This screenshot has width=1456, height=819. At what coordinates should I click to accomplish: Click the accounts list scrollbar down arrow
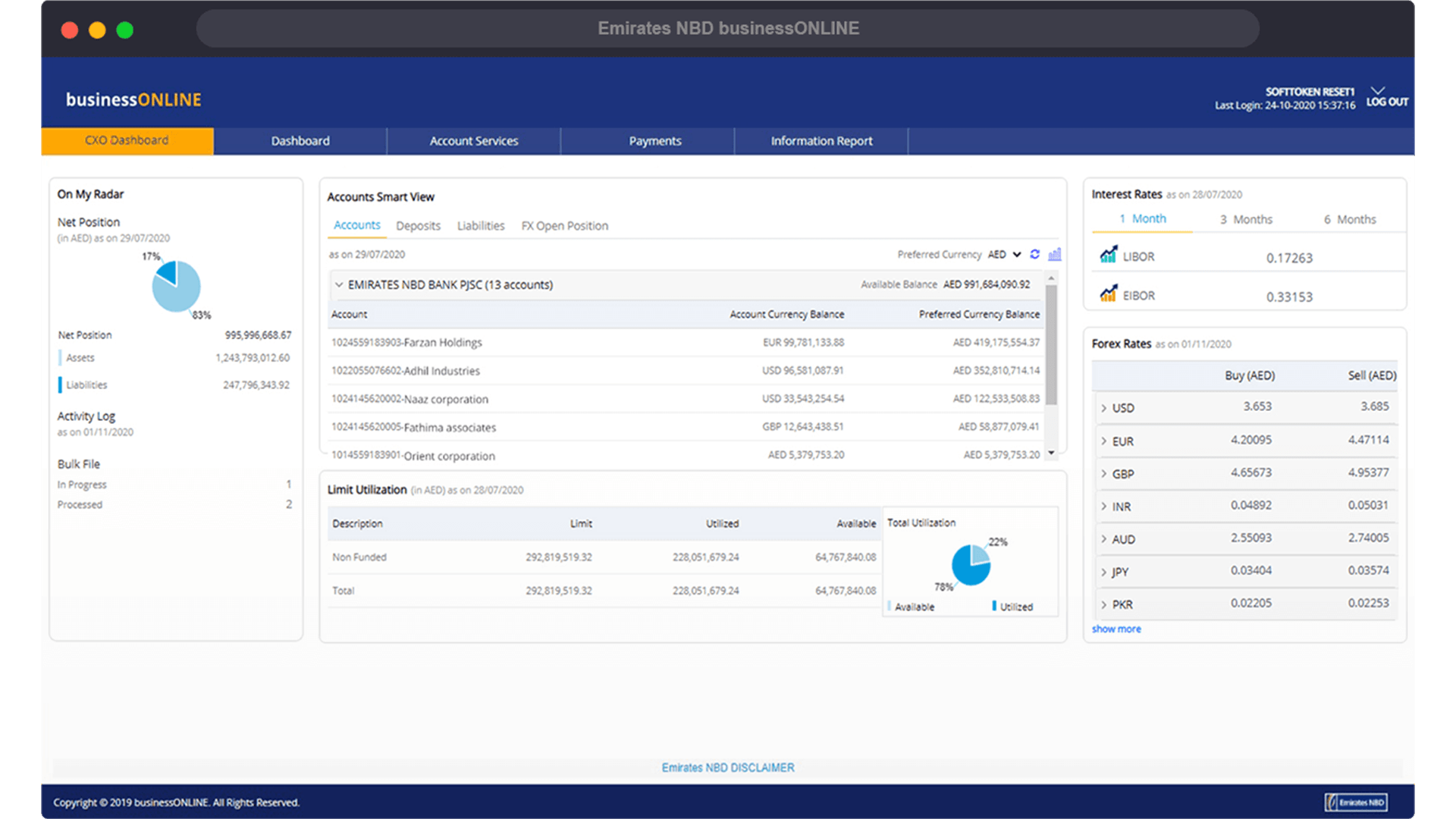(x=1051, y=453)
